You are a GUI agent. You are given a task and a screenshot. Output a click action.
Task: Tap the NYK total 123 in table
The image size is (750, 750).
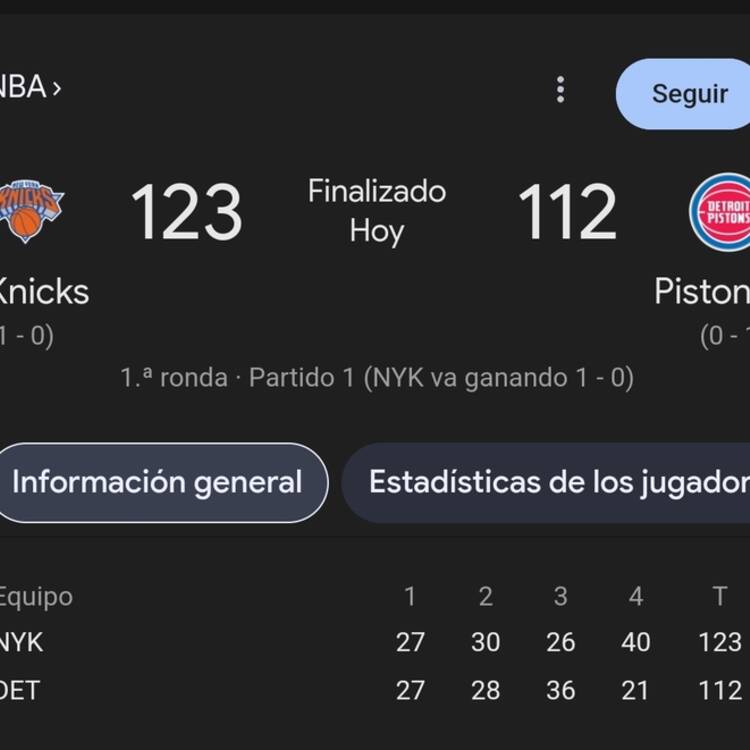pos(720,642)
